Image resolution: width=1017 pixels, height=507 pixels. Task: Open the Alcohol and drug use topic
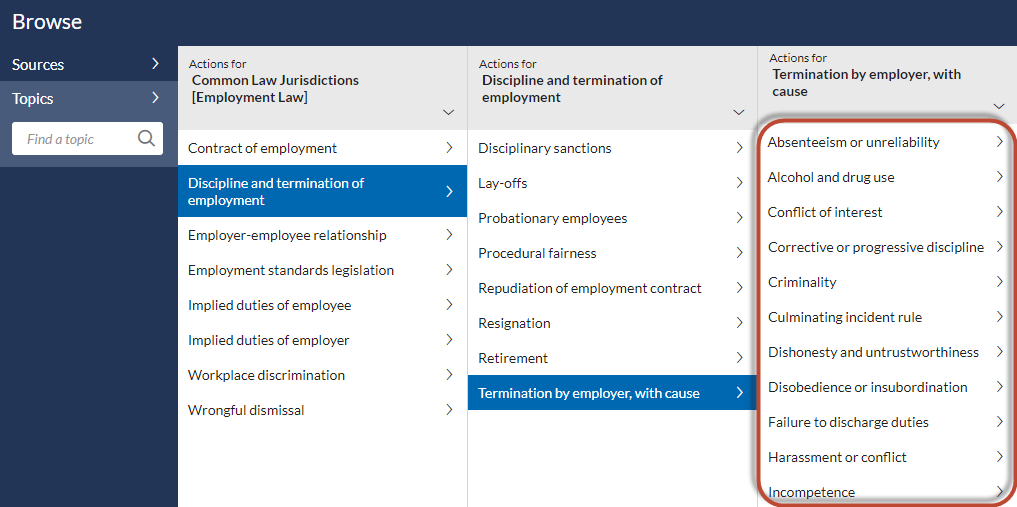click(886, 177)
